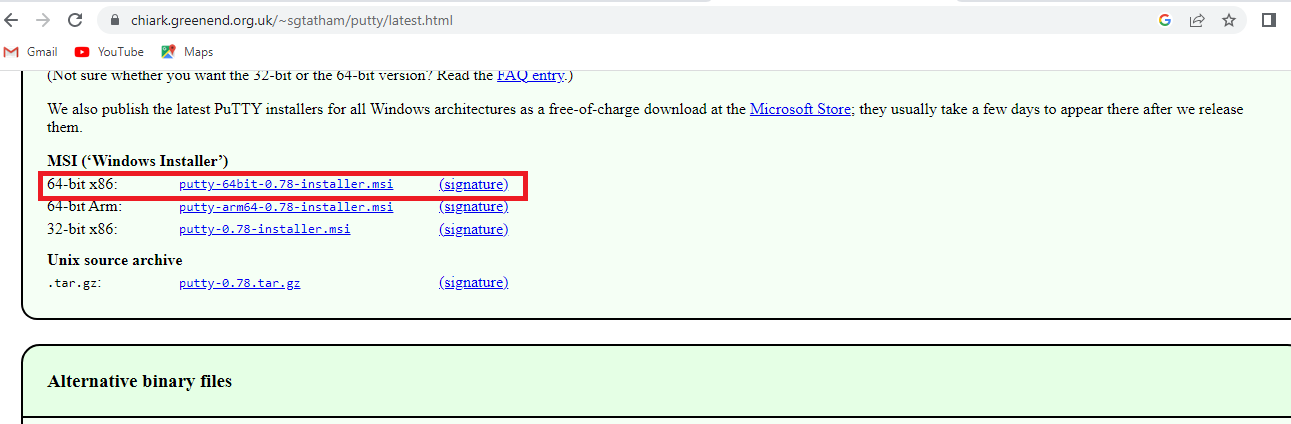Open signature link for the .tar.gz archive

[473, 283]
